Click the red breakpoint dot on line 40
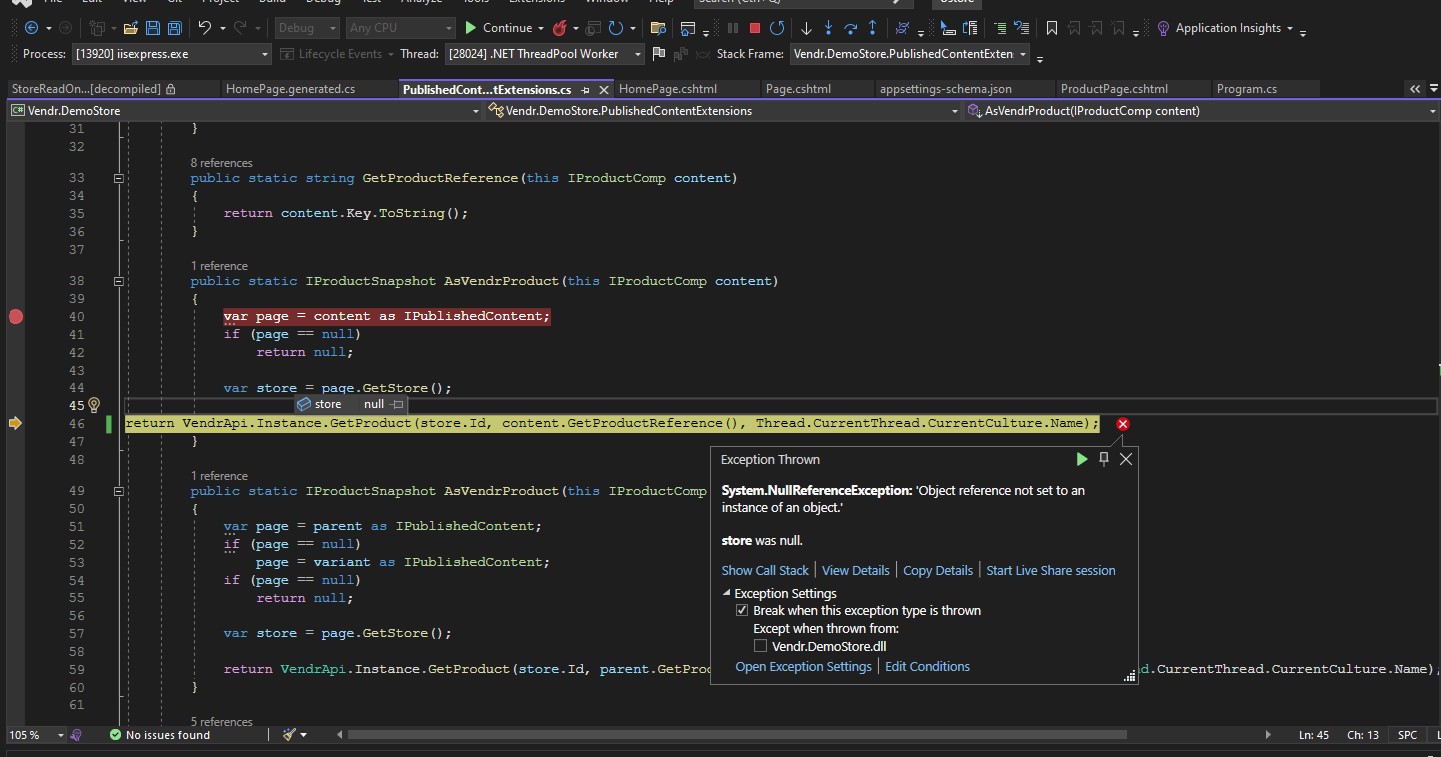Viewport: 1441px width, 757px height. pyautogui.click(x=15, y=317)
